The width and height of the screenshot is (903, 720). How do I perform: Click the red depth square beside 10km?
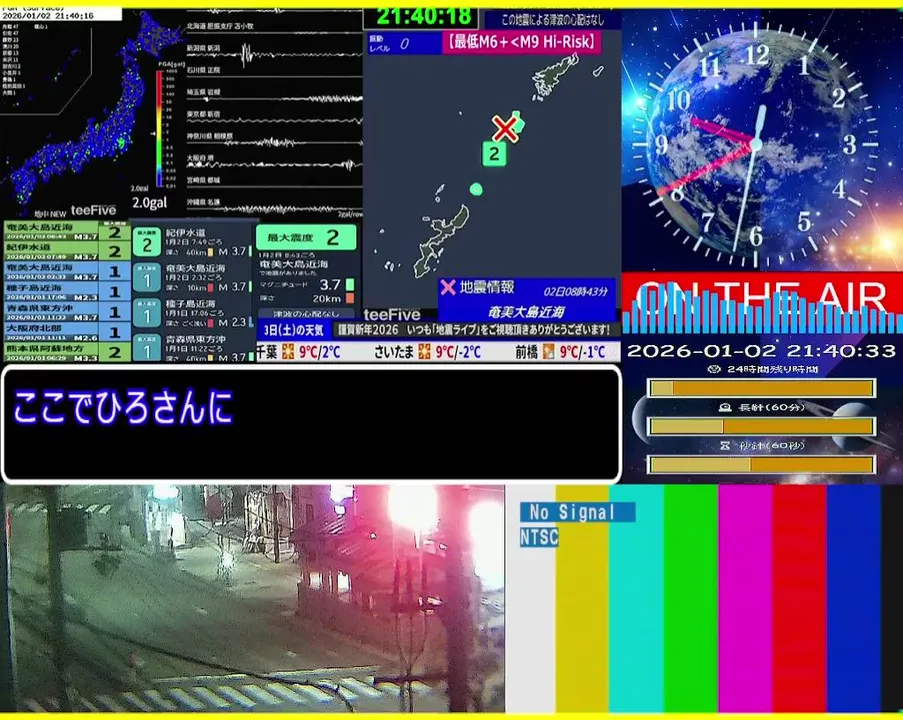[x=211, y=287]
